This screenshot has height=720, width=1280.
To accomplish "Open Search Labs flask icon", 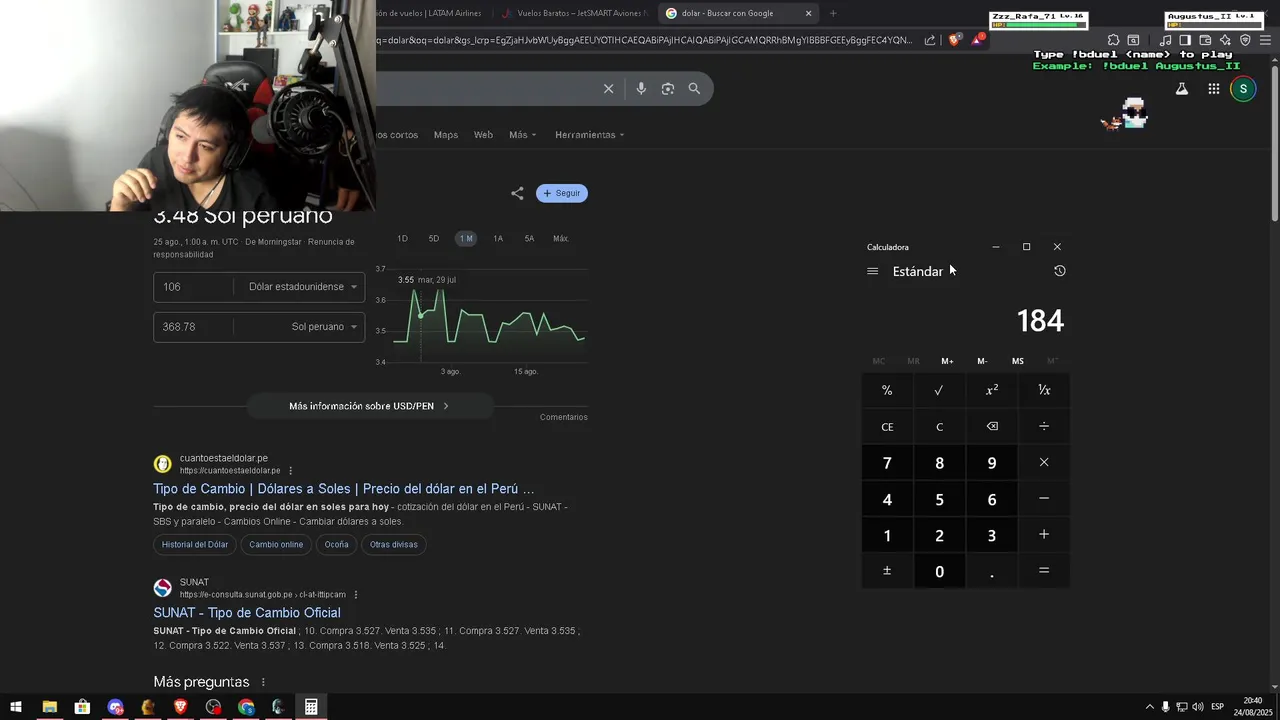I will (1181, 89).
